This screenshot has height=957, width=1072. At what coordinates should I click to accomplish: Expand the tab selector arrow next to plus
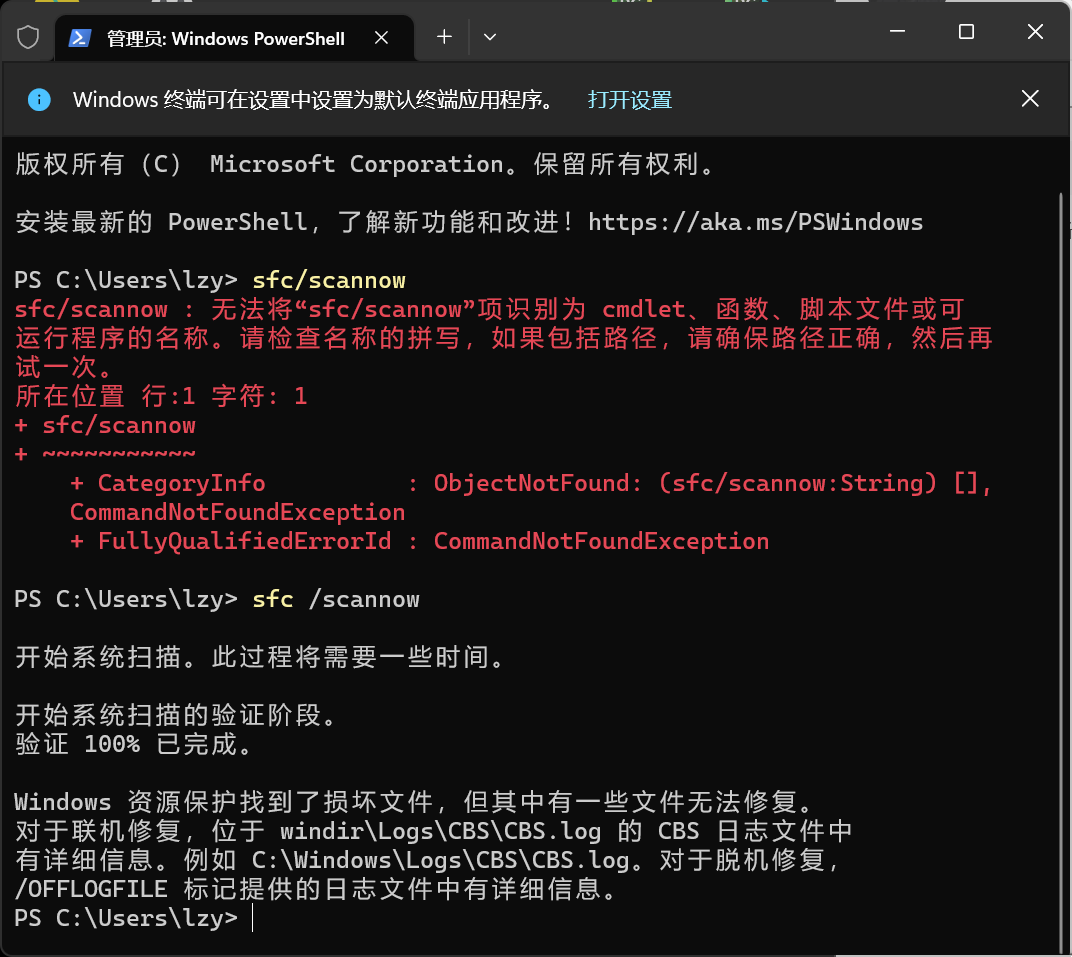click(489, 37)
